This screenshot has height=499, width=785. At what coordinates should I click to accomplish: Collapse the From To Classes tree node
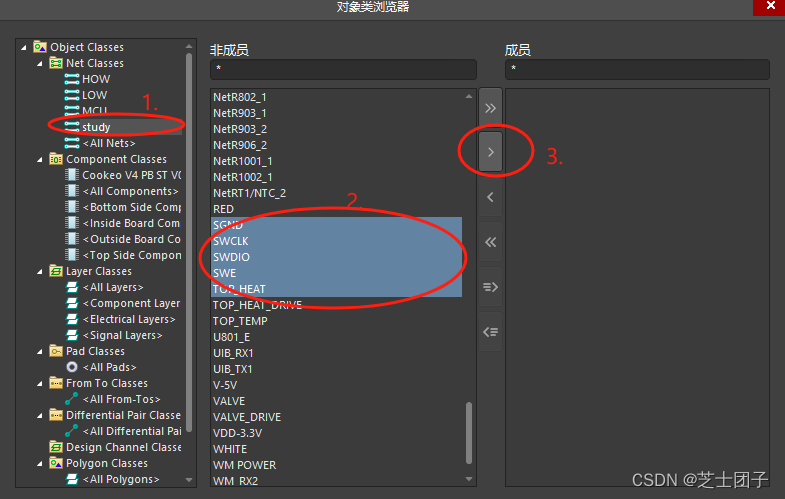[x=40, y=384]
